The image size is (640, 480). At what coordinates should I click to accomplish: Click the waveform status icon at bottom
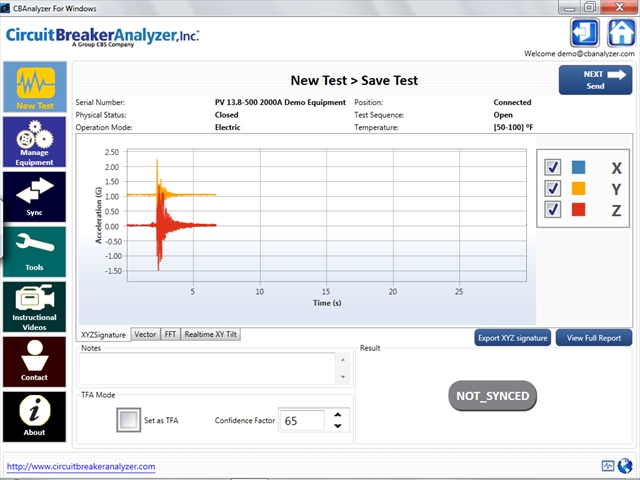pyautogui.click(x=608, y=466)
